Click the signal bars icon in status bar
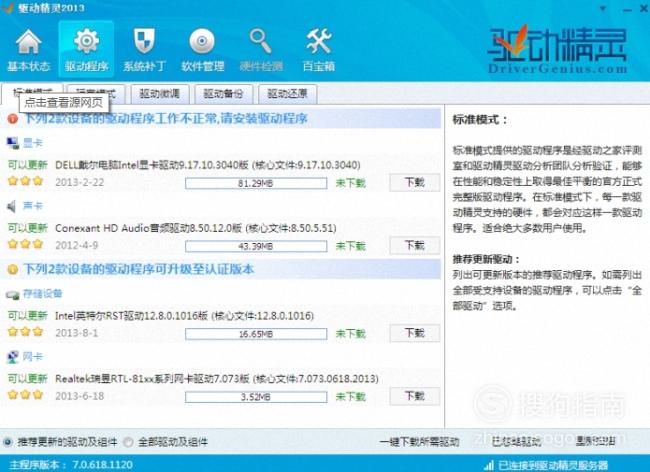This screenshot has width=650, height=472. (x=489, y=465)
